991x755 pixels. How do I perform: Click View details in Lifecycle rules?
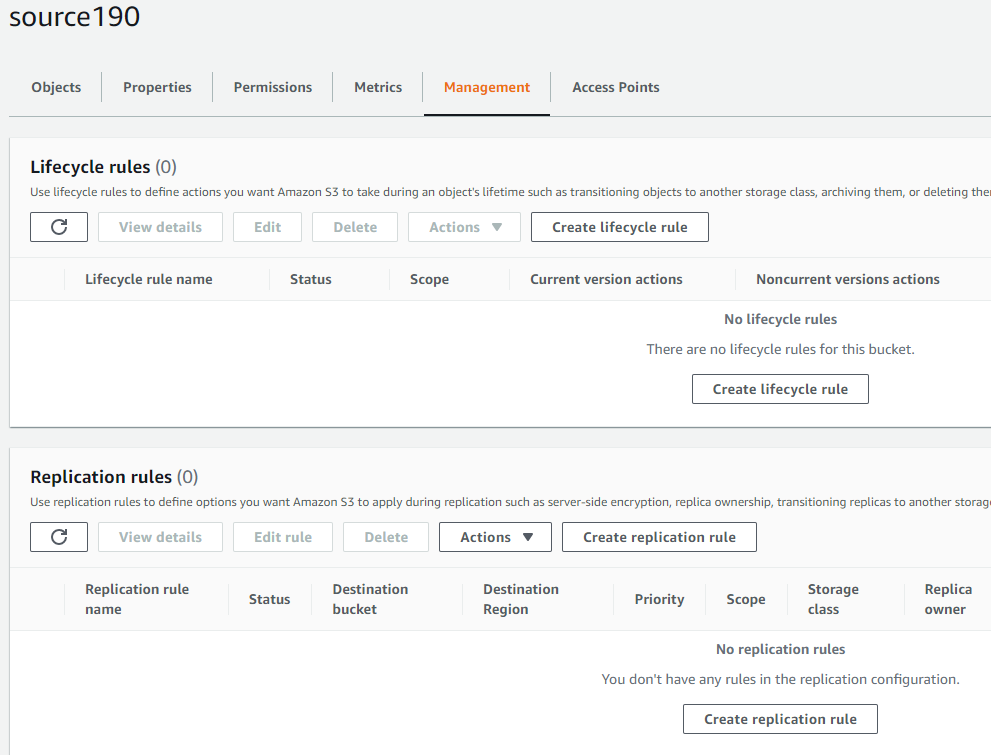[x=161, y=227]
